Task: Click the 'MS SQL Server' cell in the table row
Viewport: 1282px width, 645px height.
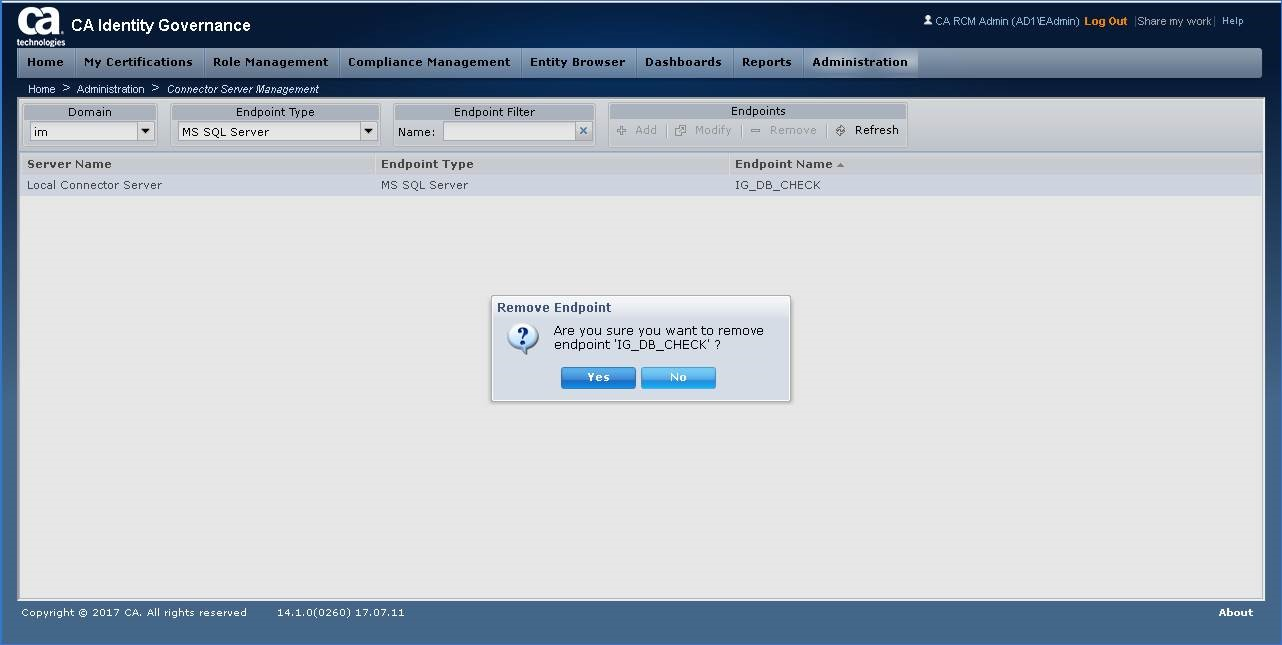Action: click(x=552, y=185)
